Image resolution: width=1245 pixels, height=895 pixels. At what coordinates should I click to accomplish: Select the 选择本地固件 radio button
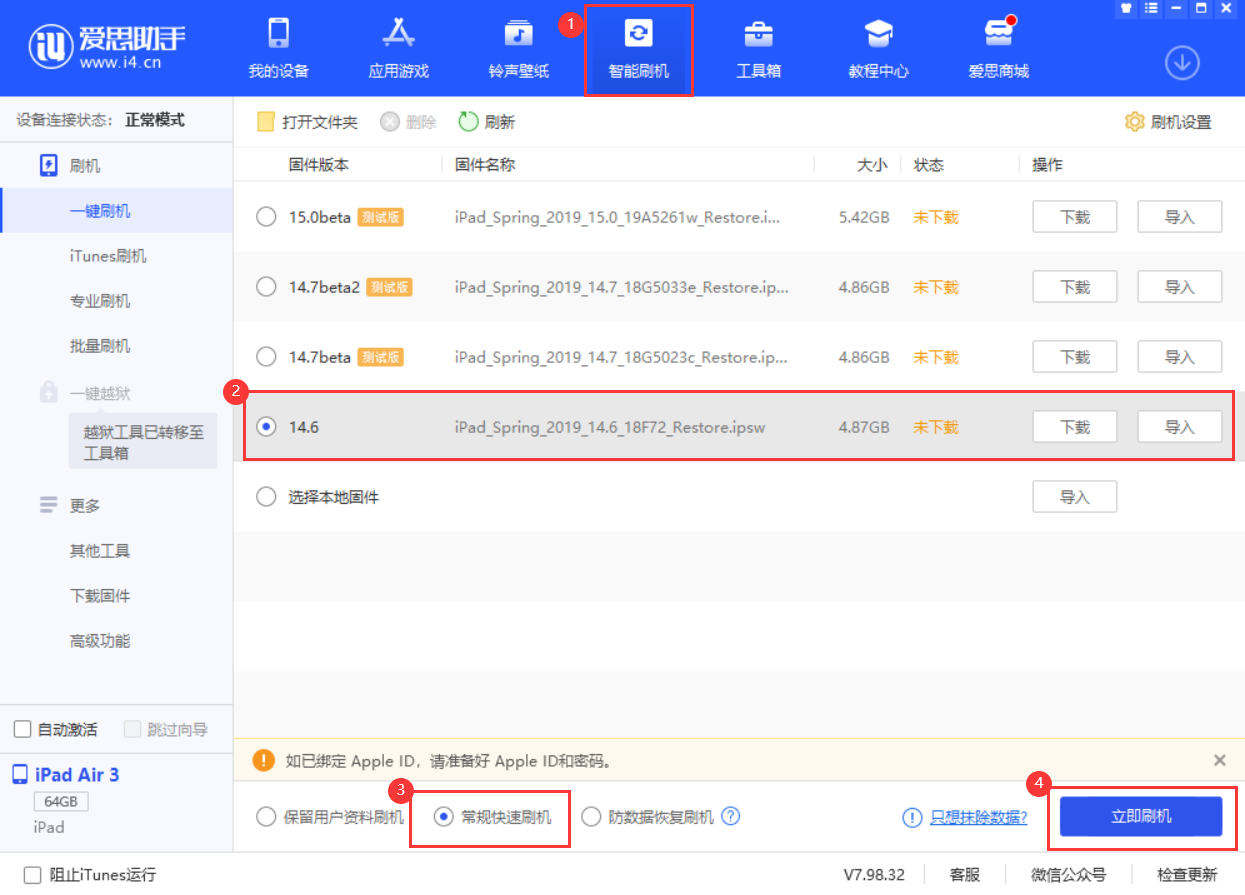pos(266,496)
